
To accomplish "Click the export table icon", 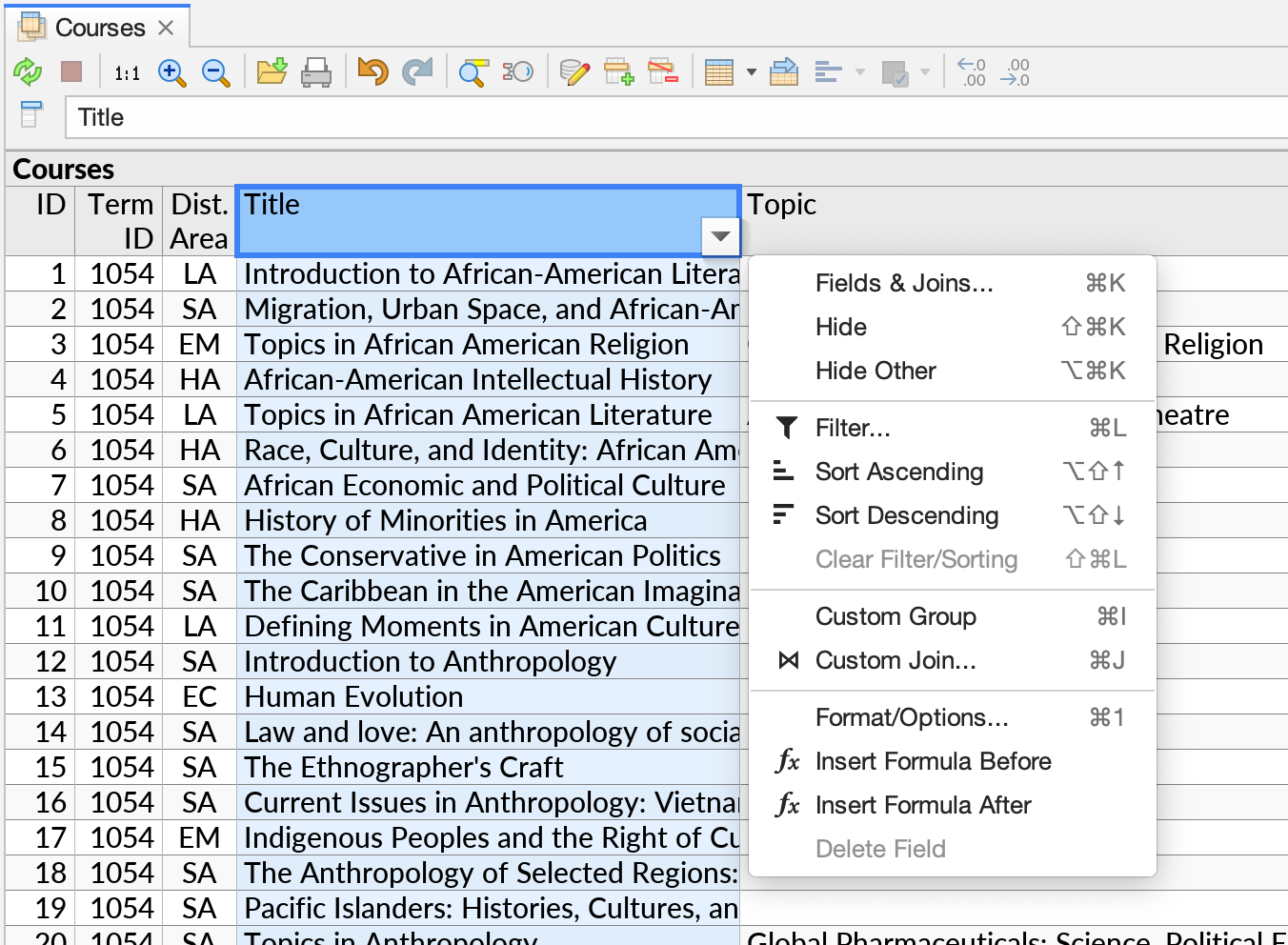I will coord(784,71).
